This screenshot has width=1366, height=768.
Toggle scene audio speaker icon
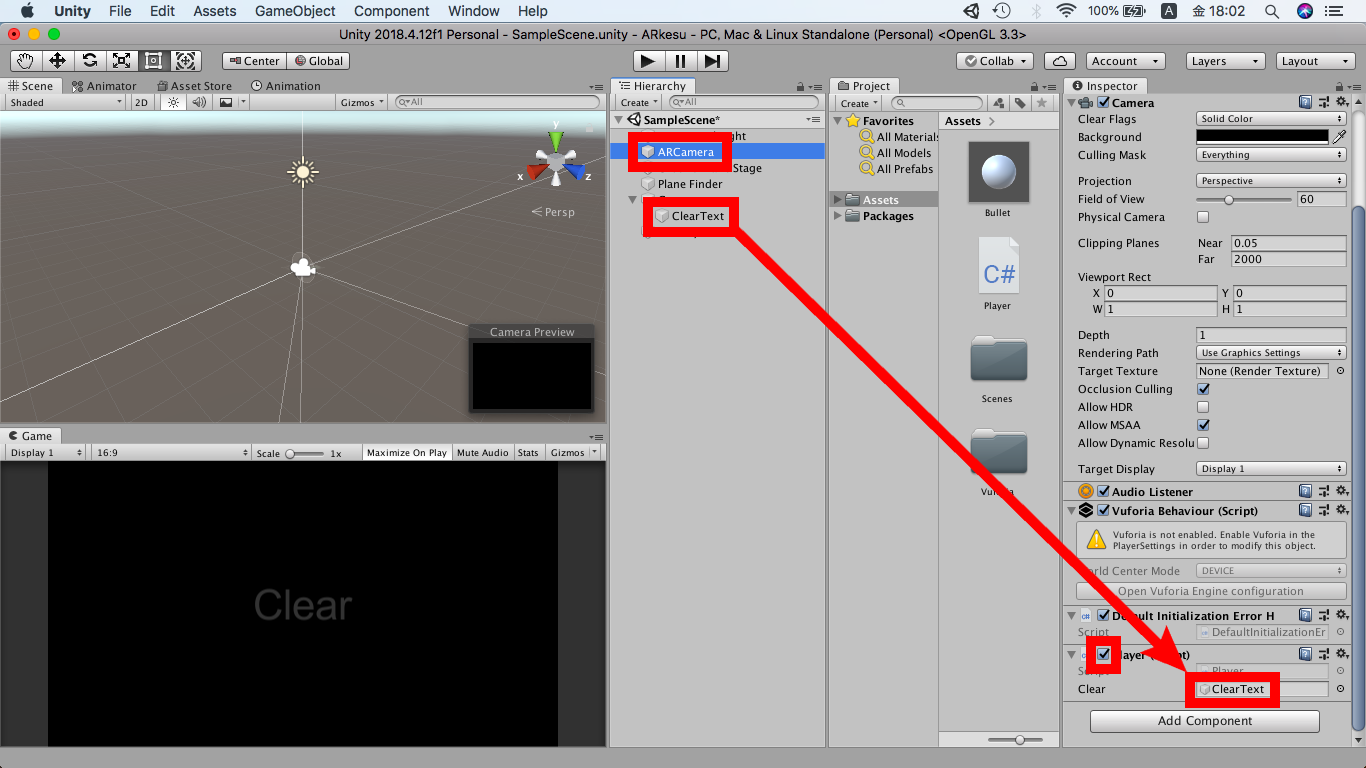point(198,102)
